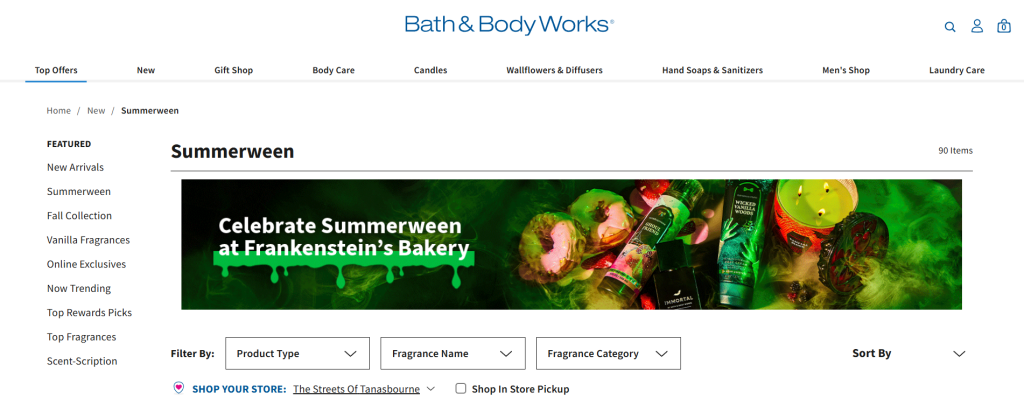This screenshot has width=1024, height=405.
Task: Open the Top Offers menu tab
Action: (x=56, y=70)
